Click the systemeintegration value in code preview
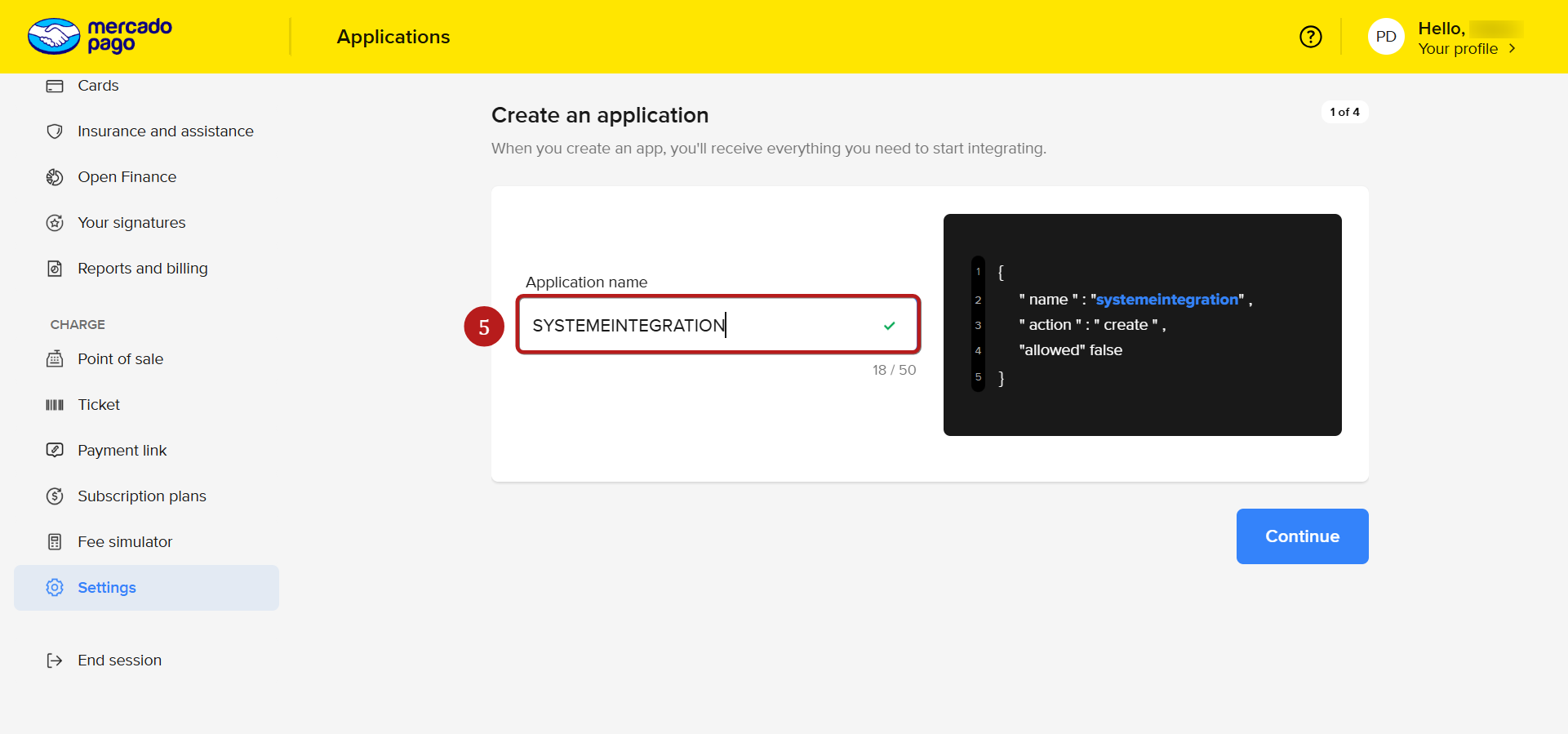Viewport: 1568px width, 734px height. 1167,300
